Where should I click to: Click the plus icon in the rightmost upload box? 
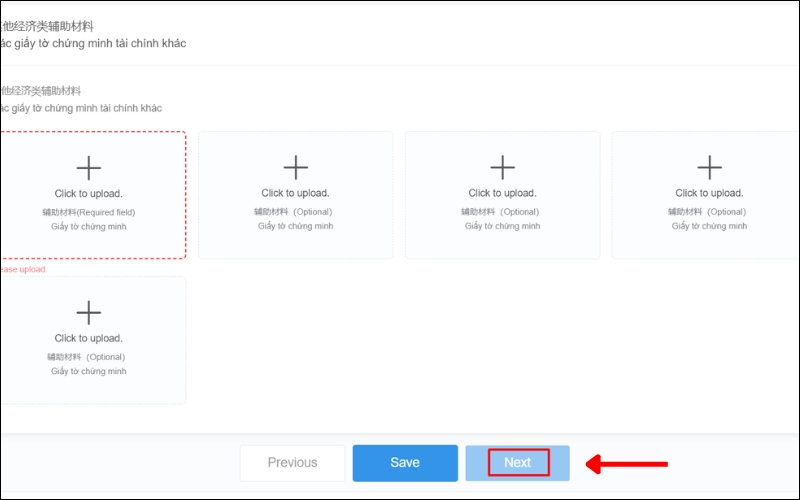point(709,167)
